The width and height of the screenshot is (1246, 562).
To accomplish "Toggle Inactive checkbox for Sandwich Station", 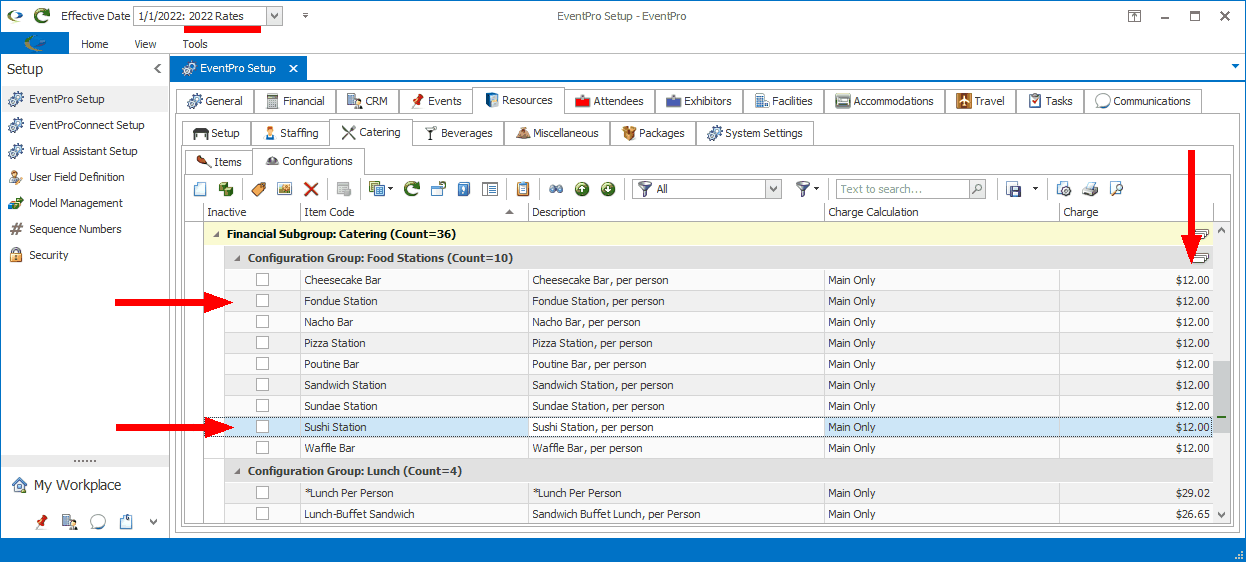I will tap(262, 385).
